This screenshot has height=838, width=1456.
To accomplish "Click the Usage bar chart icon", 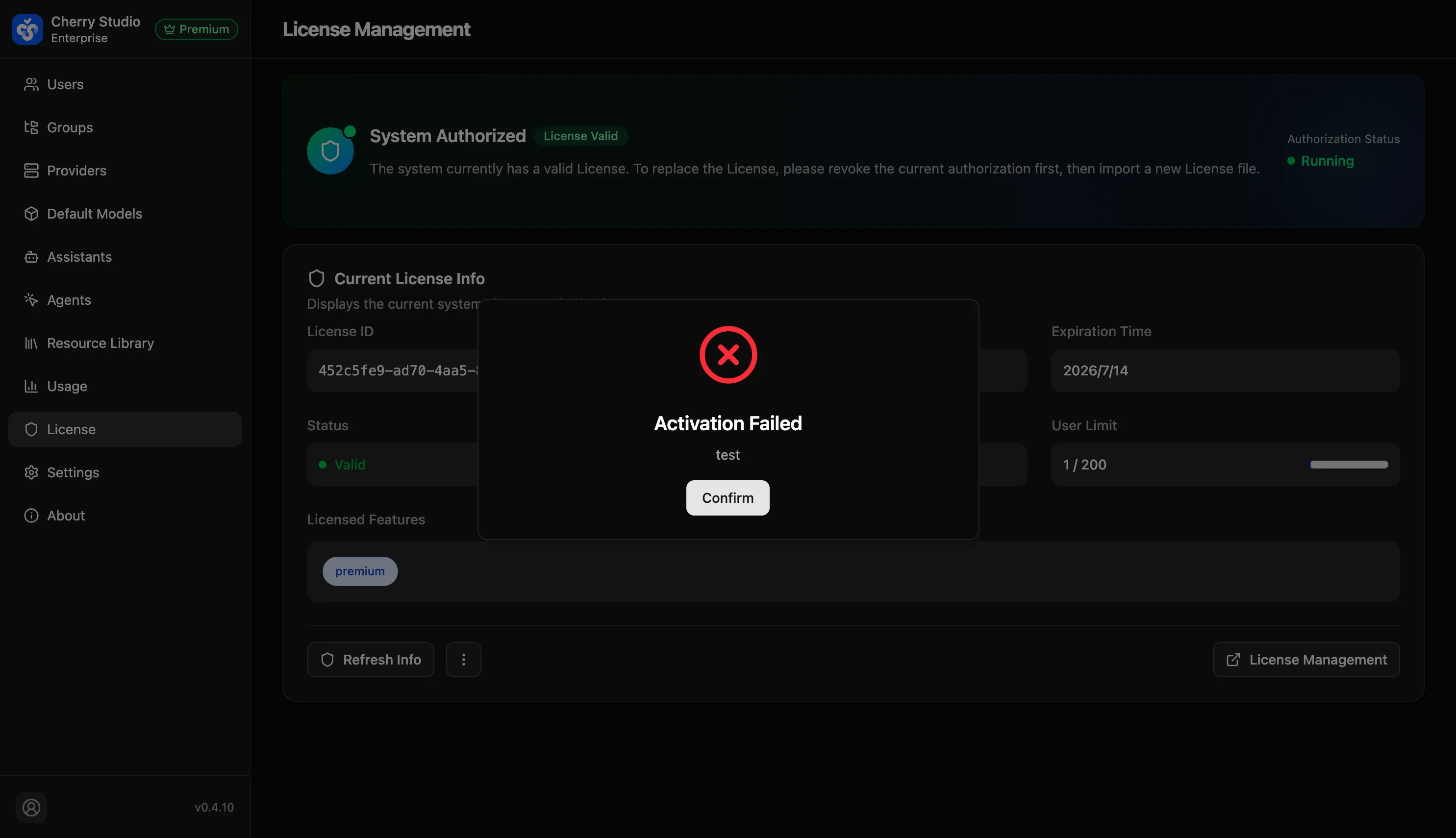I will click(31, 386).
